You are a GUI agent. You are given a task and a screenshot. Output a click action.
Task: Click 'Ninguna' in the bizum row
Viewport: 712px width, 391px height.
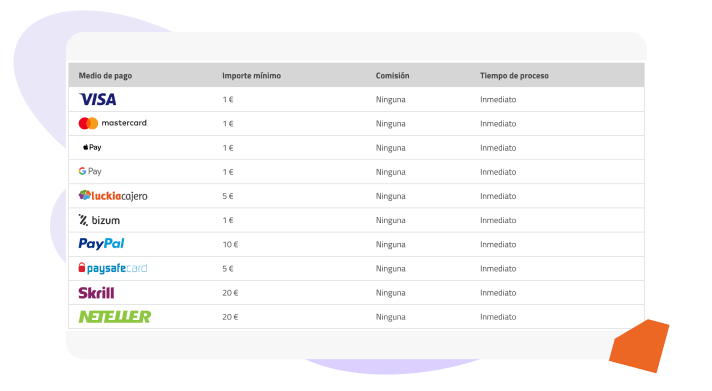(391, 220)
